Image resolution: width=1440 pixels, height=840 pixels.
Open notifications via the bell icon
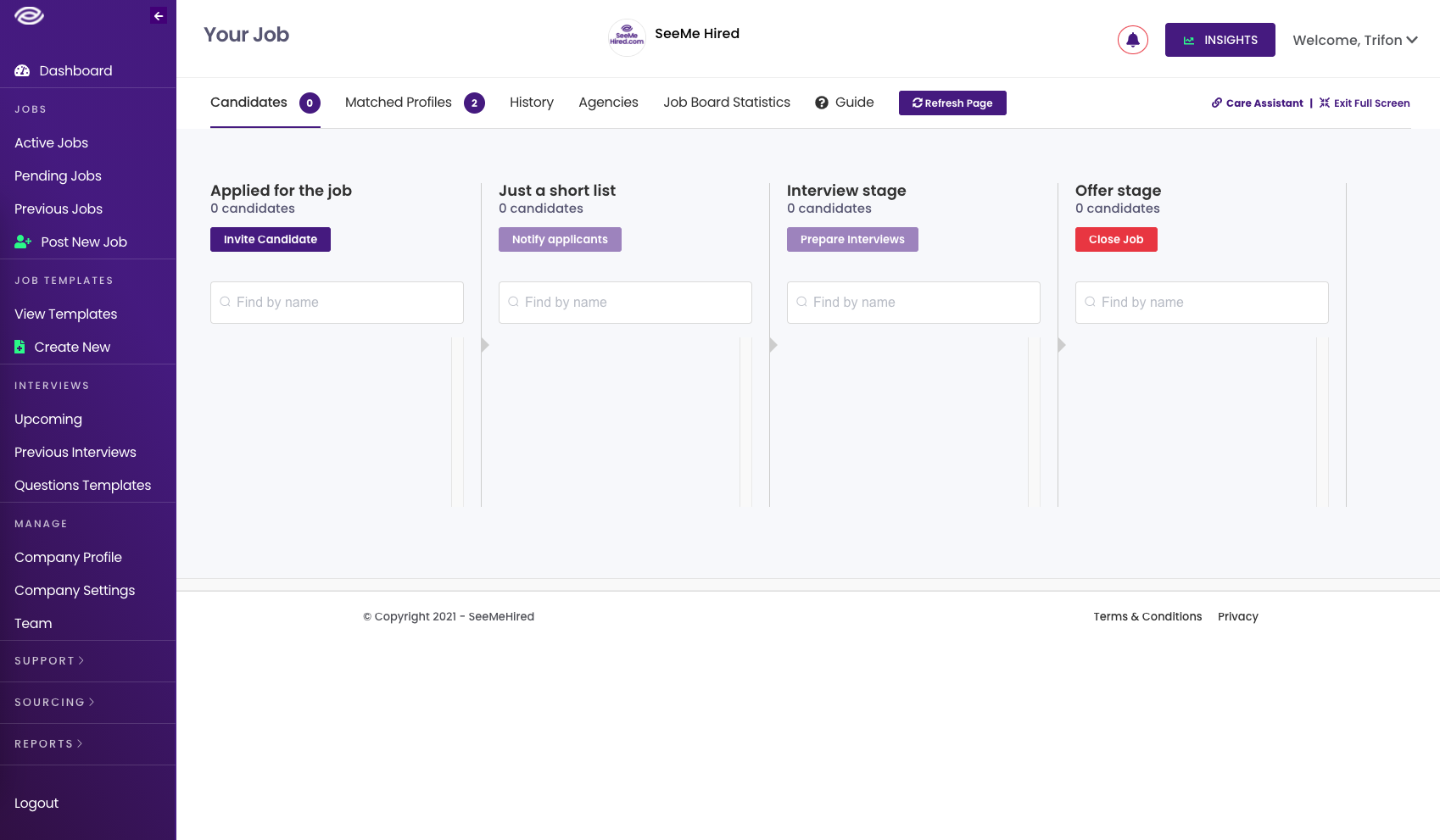coord(1133,39)
